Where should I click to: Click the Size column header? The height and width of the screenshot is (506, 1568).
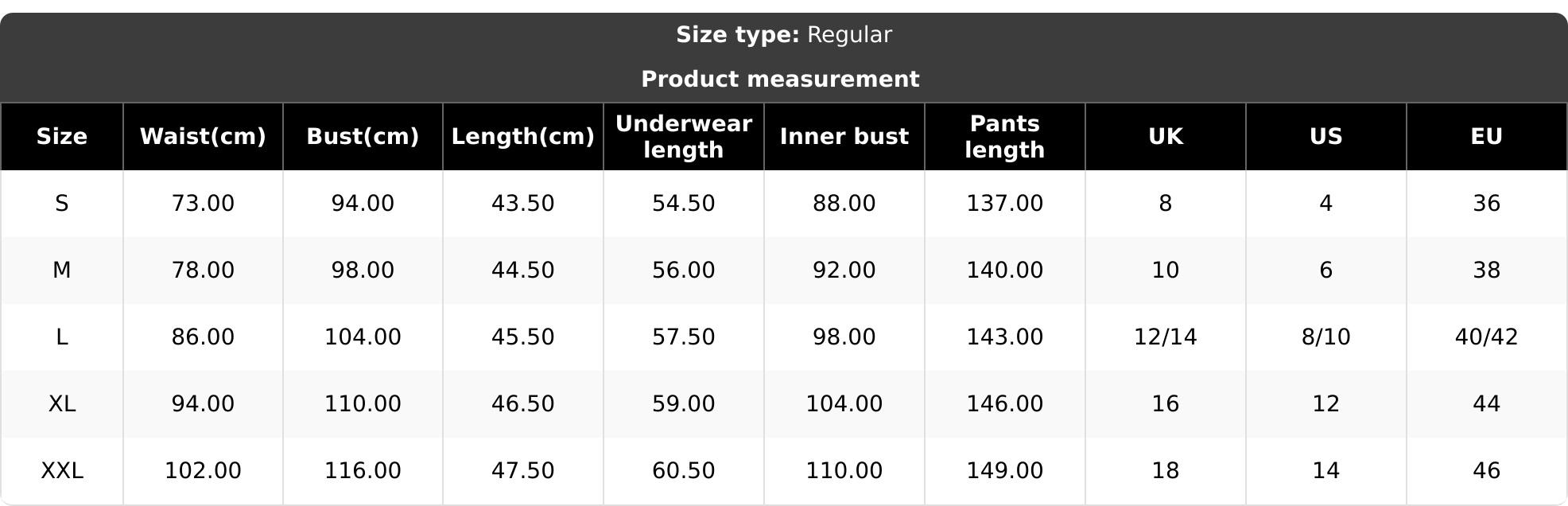click(x=62, y=137)
